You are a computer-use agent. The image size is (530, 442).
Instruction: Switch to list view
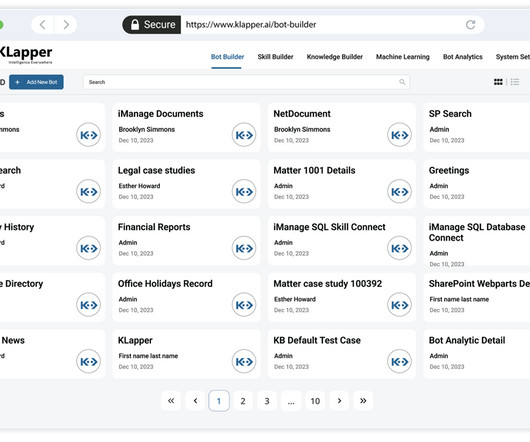pos(515,82)
